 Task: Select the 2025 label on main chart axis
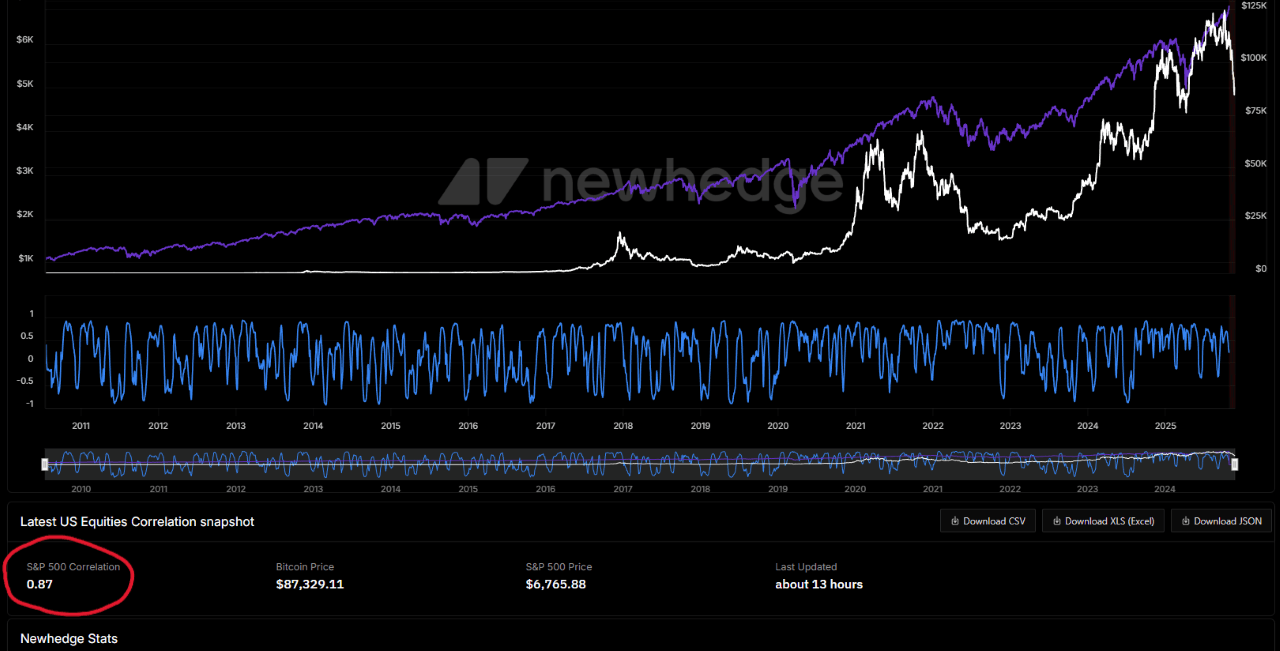[x=1165, y=425]
